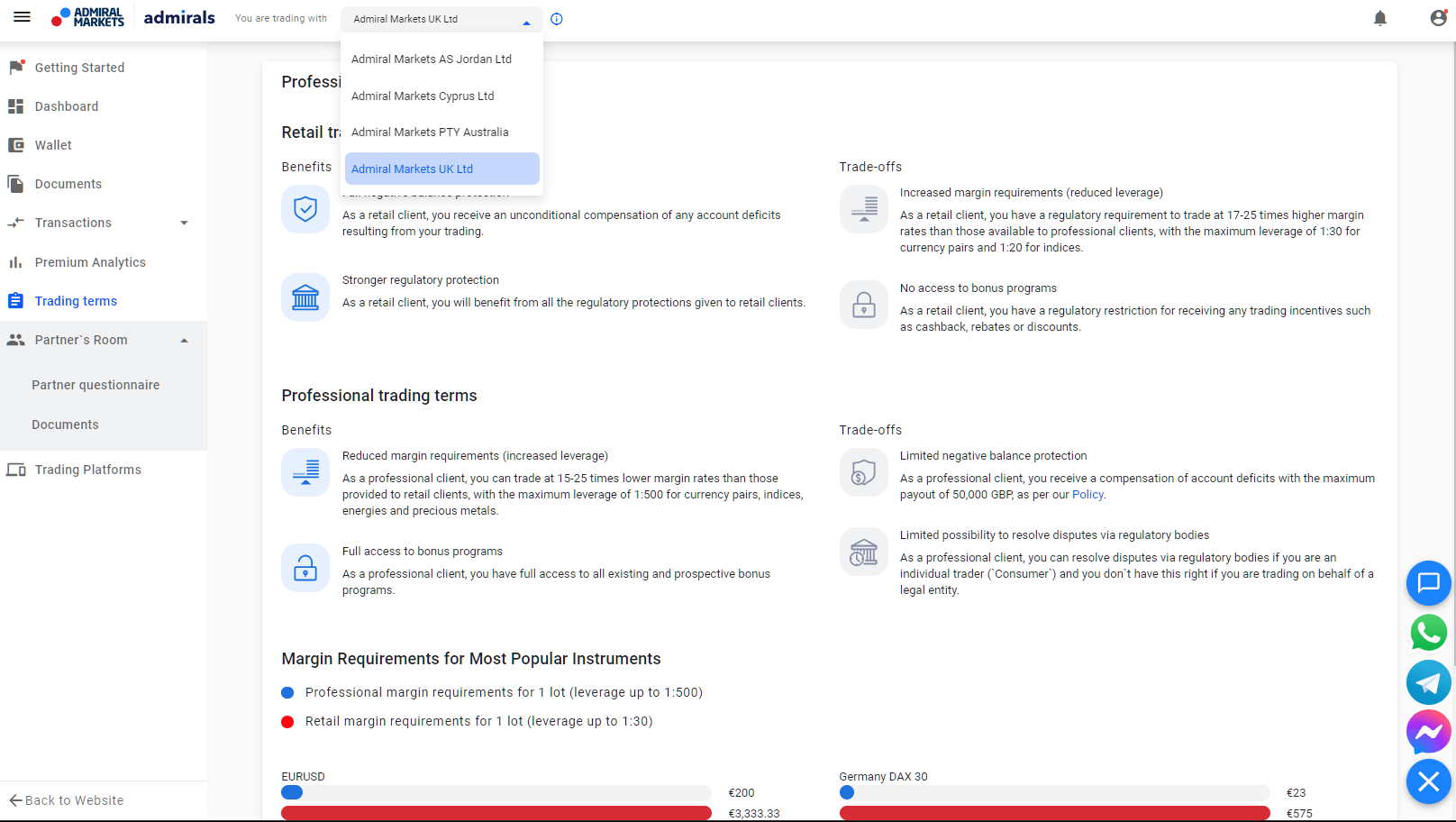The image size is (1456, 822).
Task: Click the Getting Started flag icon
Action: point(16,68)
